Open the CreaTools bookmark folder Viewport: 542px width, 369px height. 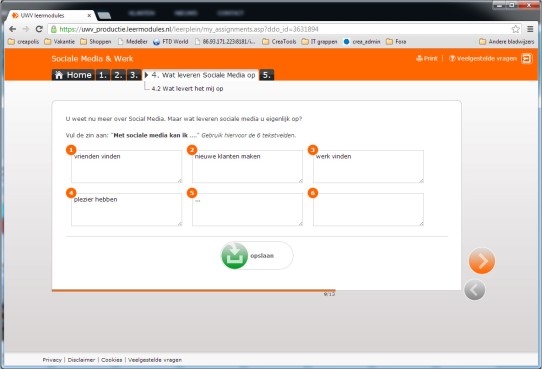pyautogui.click(x=279, y=41)
